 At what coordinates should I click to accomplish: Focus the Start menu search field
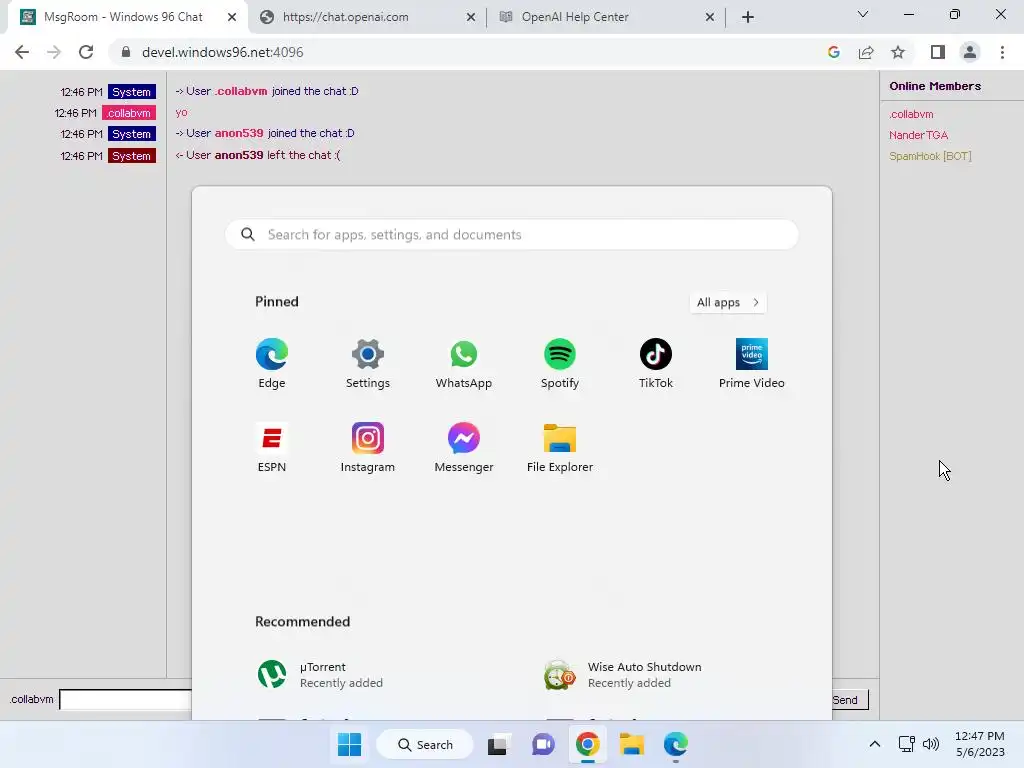coord(511,234)
